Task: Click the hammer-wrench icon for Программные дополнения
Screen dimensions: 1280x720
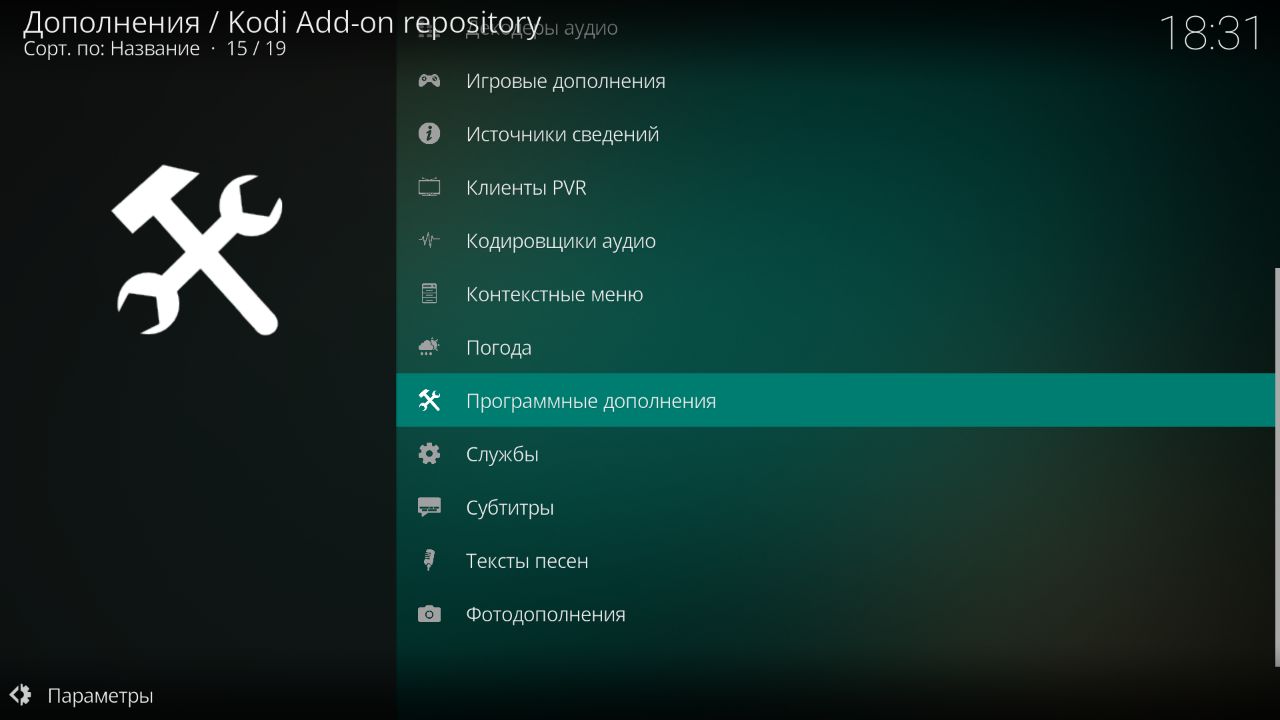Action: click(x=429, y=400)
